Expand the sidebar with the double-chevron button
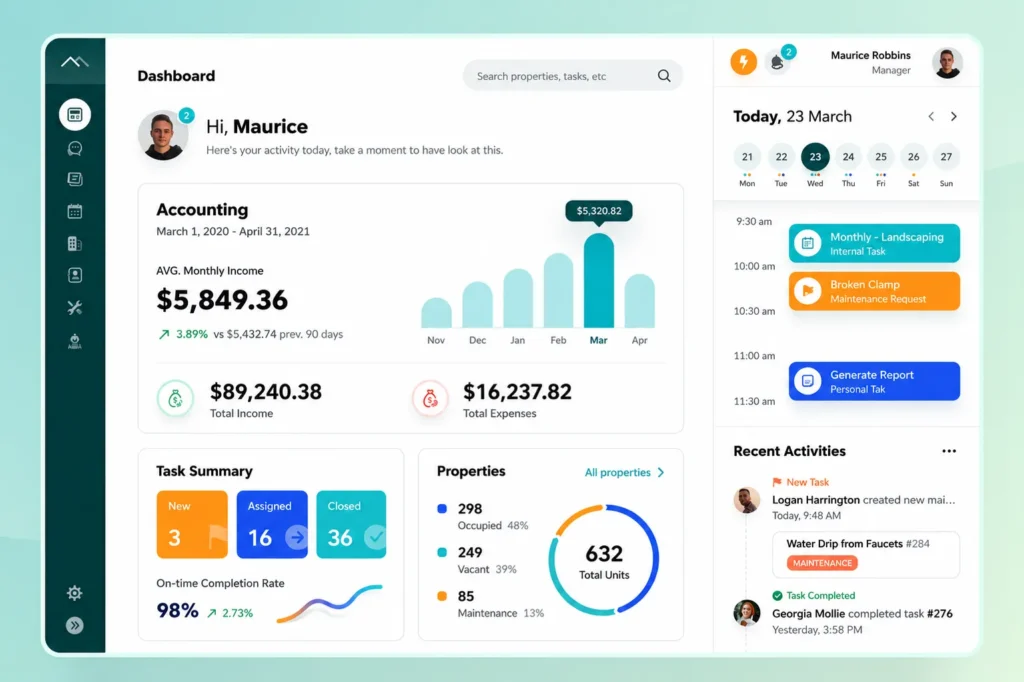 pos(74,626)
